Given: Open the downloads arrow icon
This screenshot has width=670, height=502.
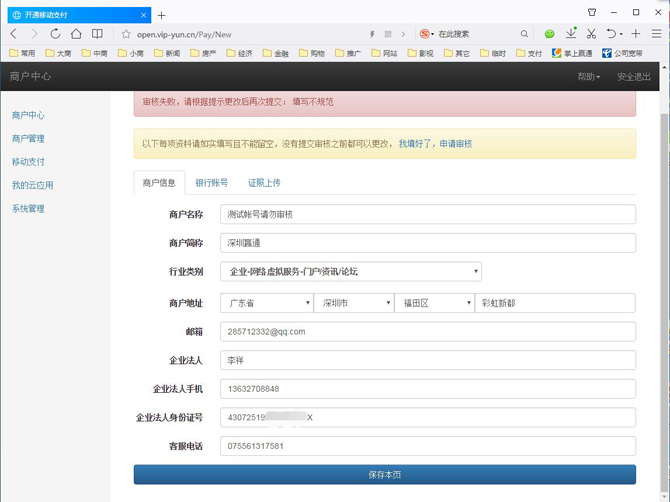Looking at the screenshot, I should tap(571, 34).
